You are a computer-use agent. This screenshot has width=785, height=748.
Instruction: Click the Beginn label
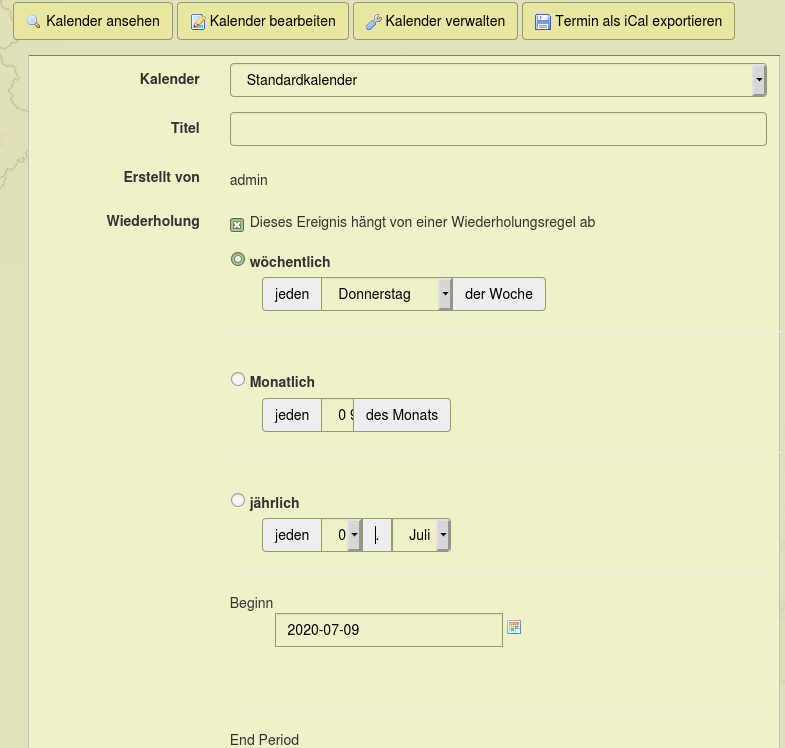pos(251,603)
